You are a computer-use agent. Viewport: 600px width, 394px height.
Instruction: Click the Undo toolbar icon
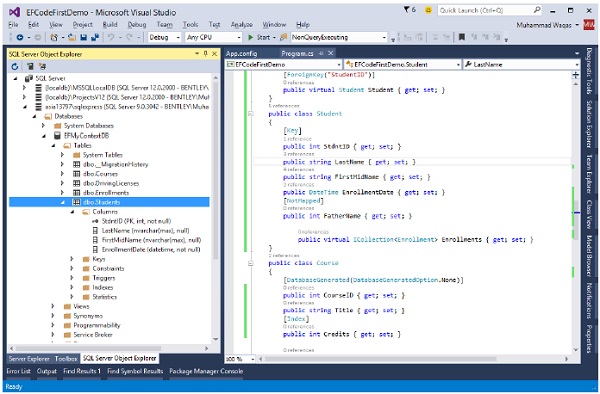point(111,37)
